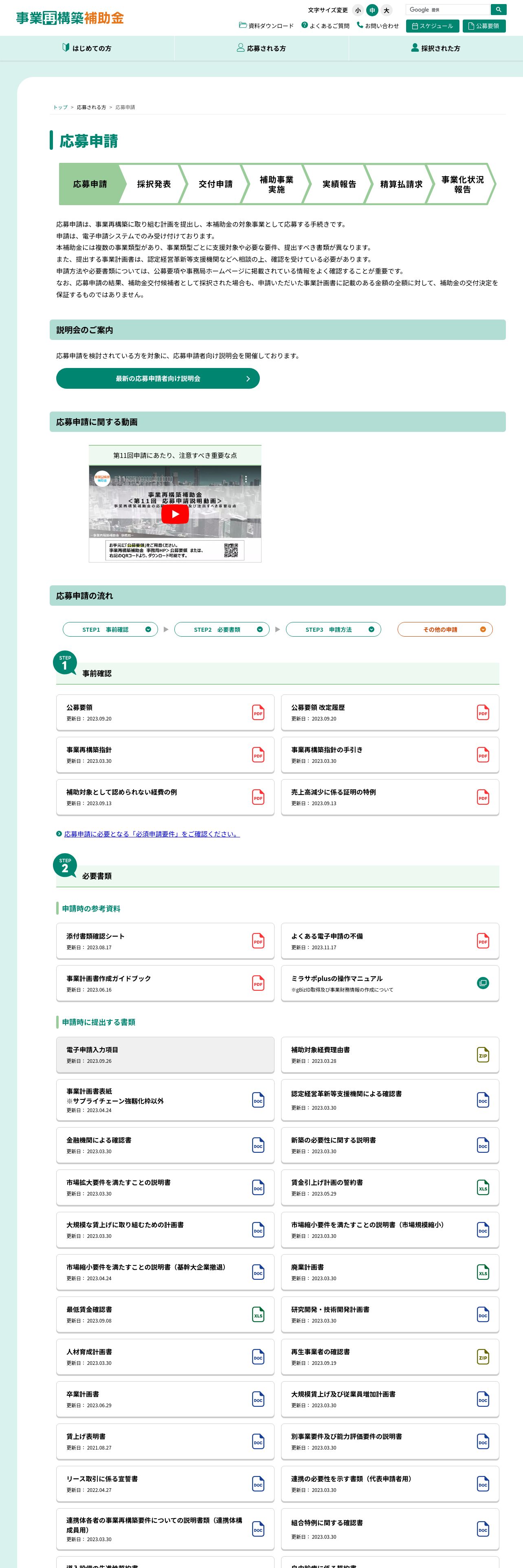Go to the はじめての方 tab

click(x=87, y=48)
